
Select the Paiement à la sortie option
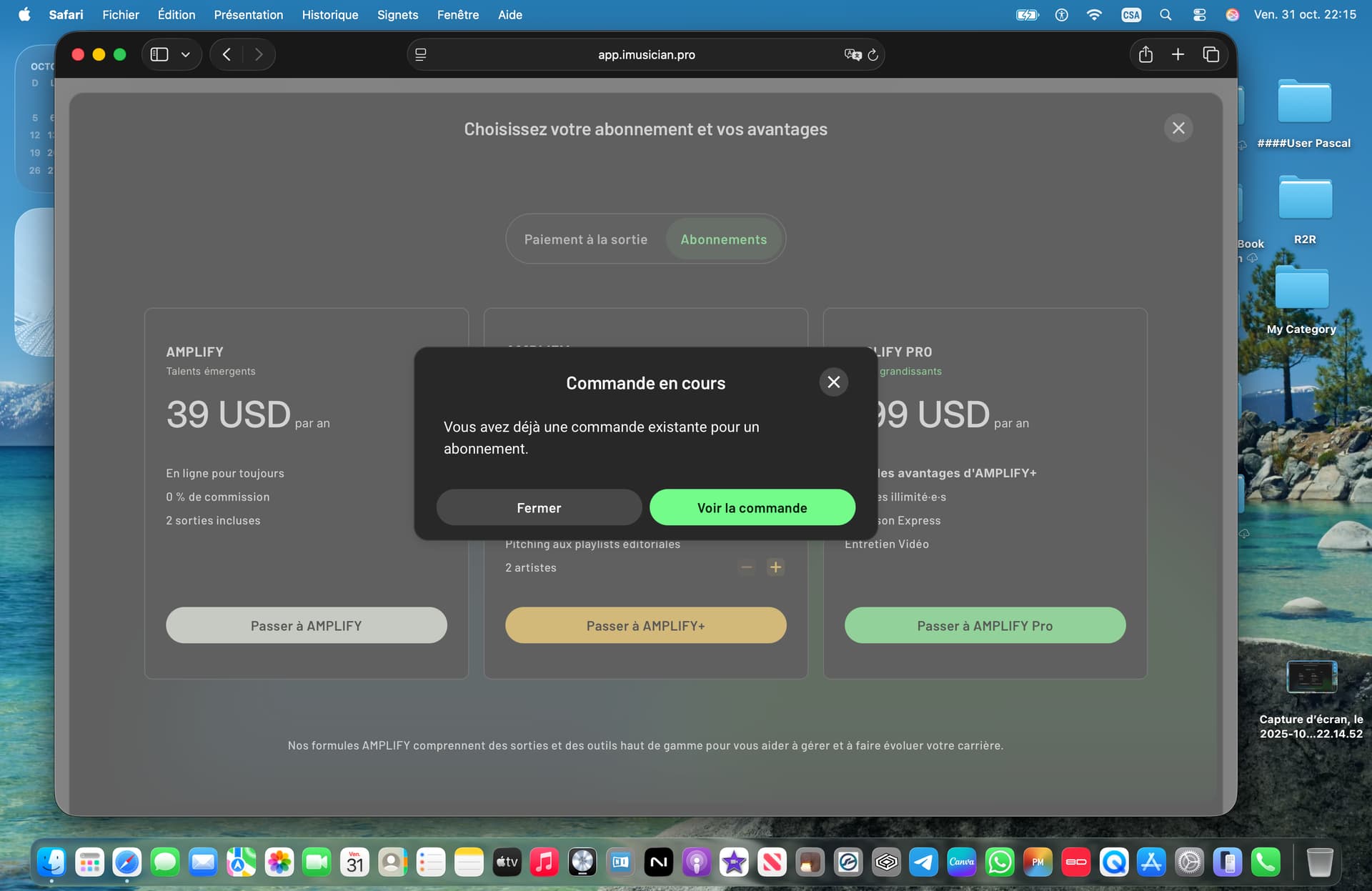(585, 239)
